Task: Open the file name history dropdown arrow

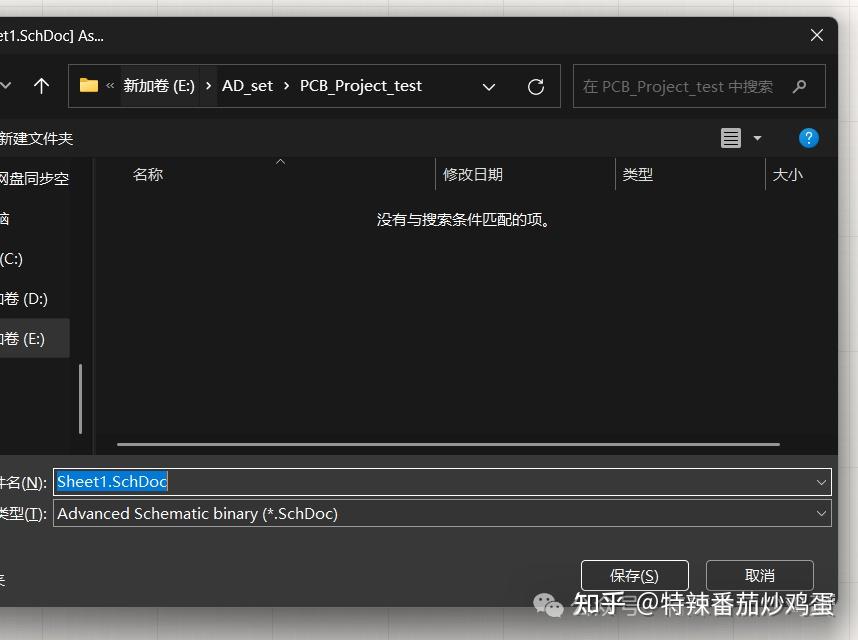Action: click(820, 481)
